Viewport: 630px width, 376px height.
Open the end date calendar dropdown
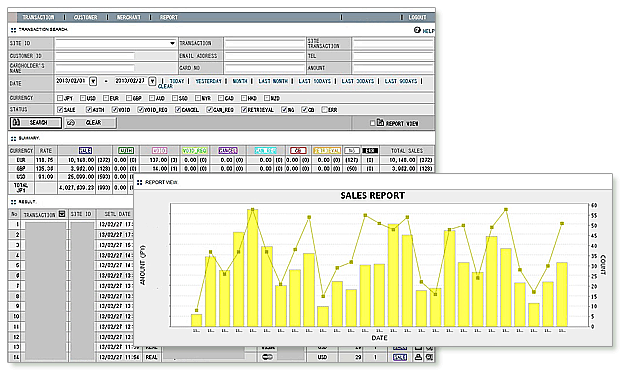pos(152,81)
